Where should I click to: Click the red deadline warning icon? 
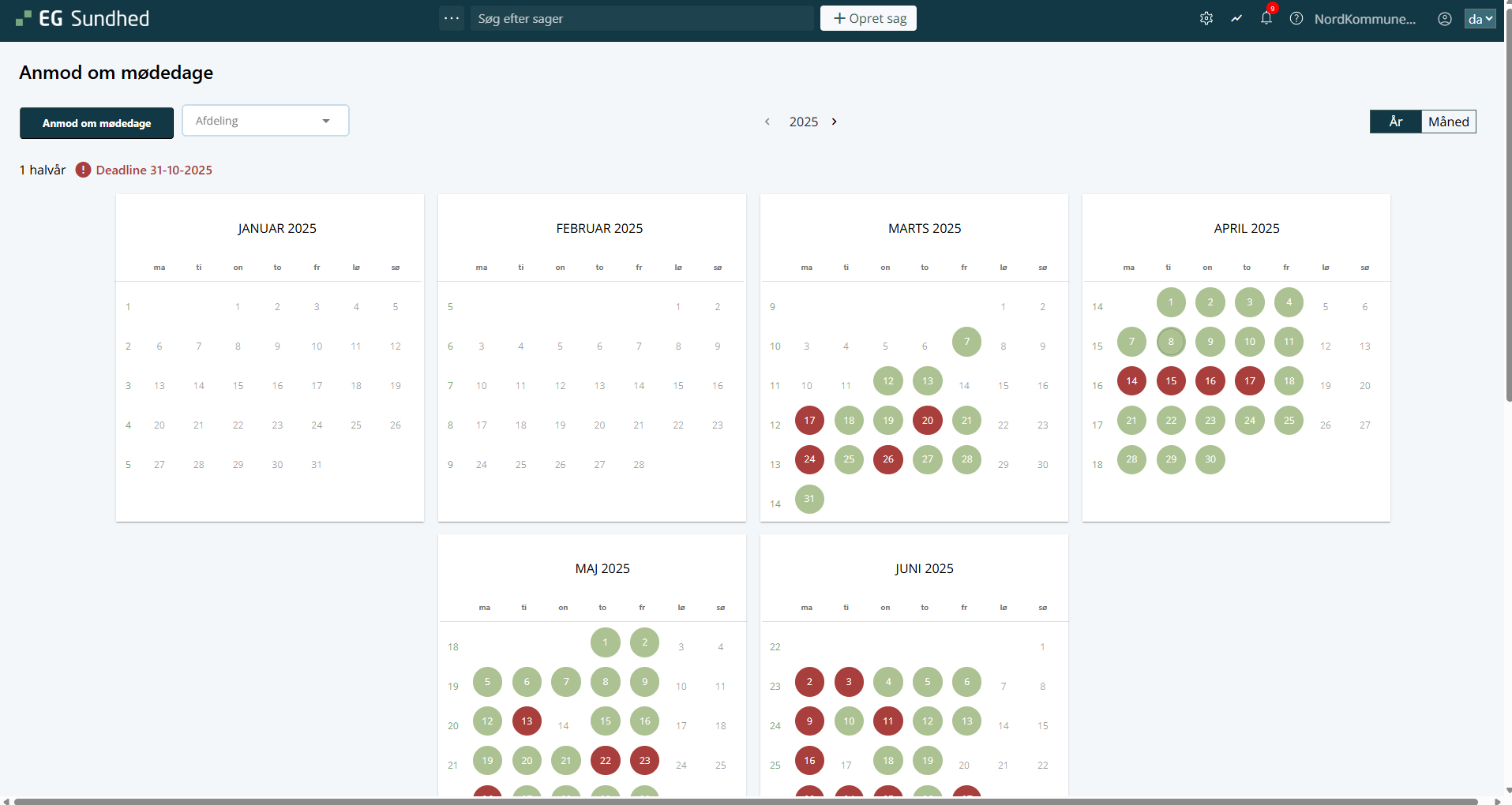click(x=83, y=170)
